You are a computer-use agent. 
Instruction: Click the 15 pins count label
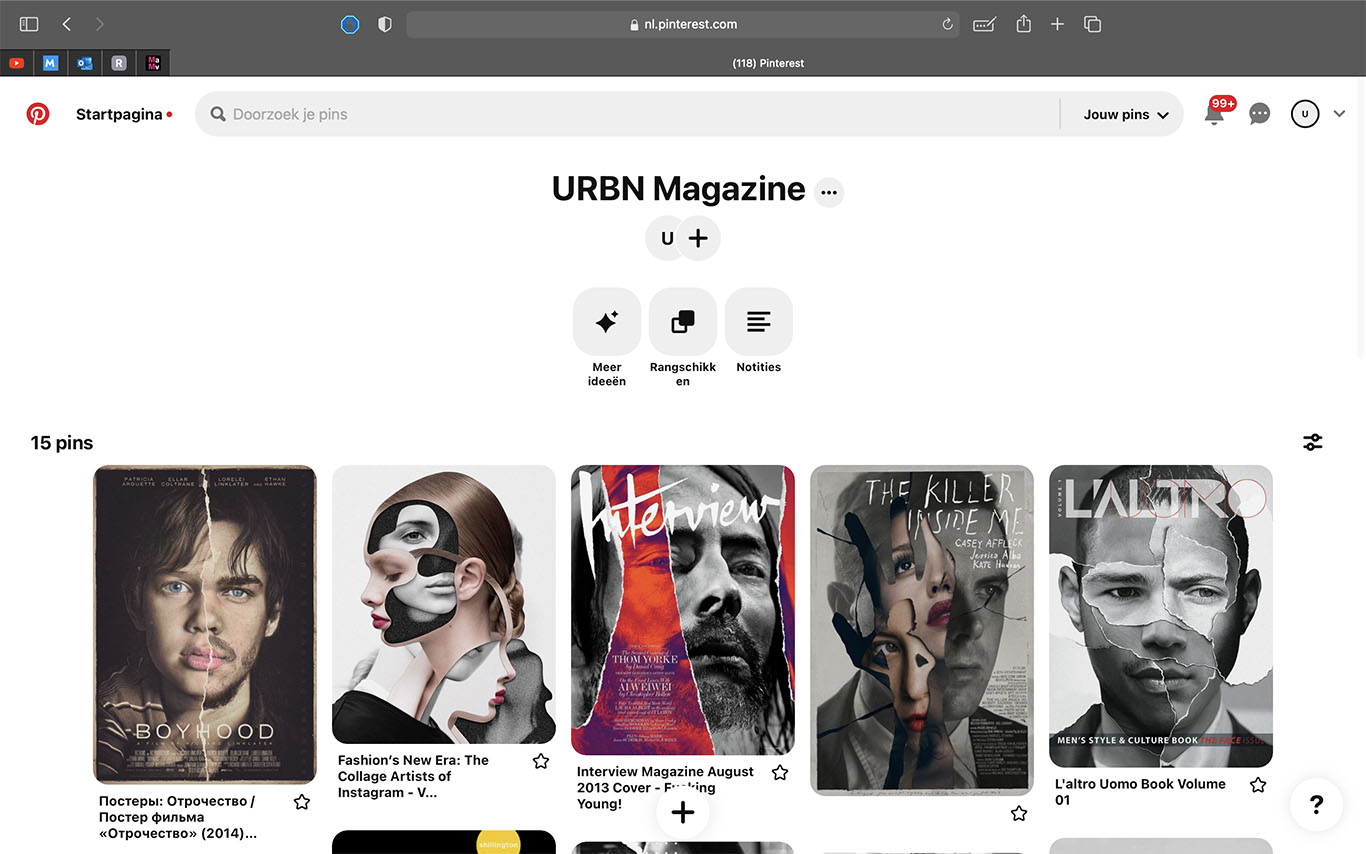[62, 443]
